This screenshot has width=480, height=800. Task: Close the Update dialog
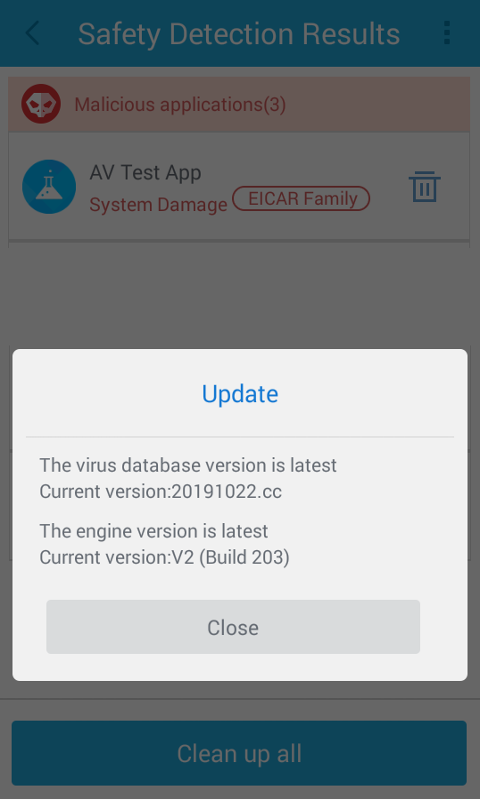[233, 627]
